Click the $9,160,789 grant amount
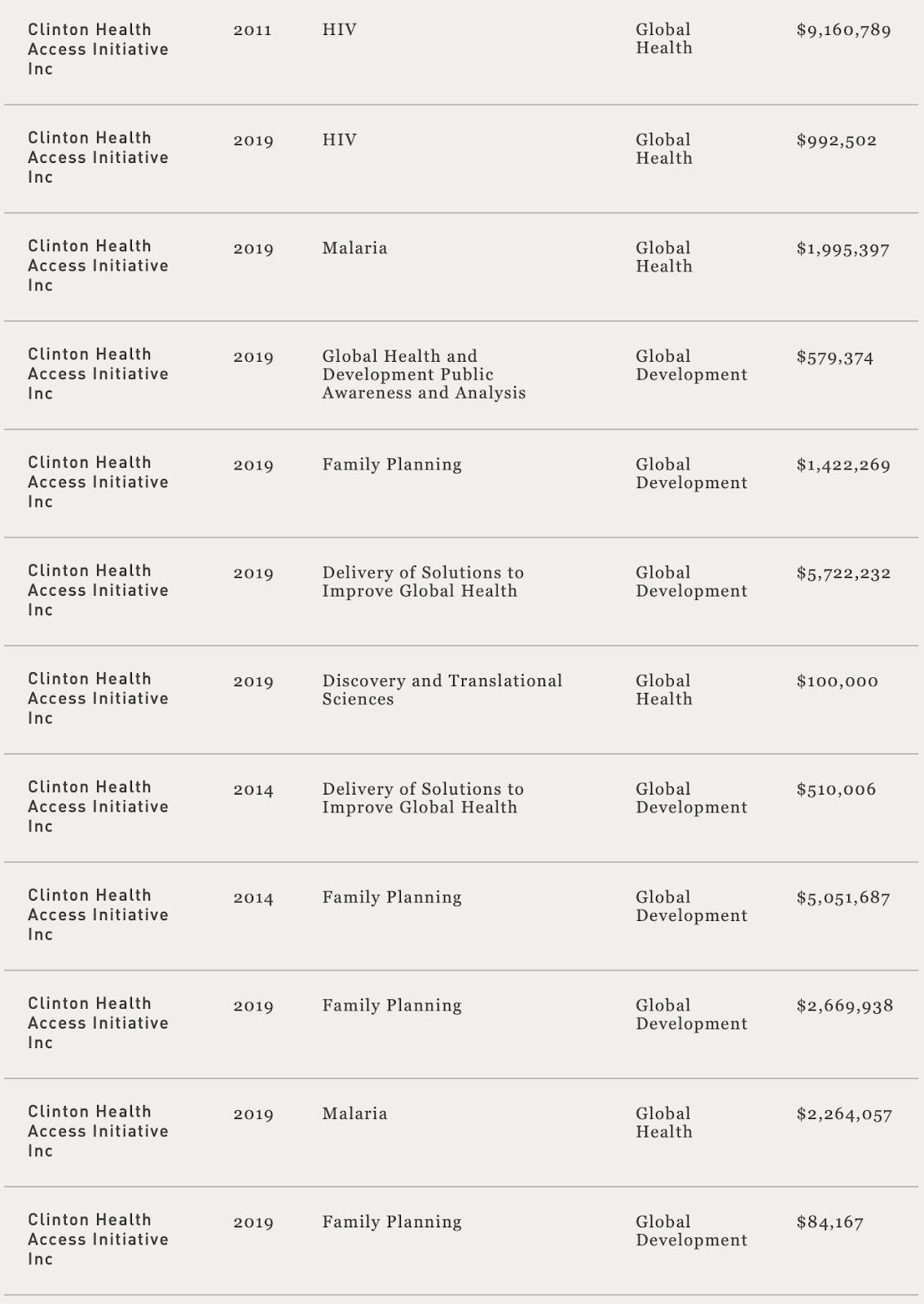924x1304 pixels. 843,31
